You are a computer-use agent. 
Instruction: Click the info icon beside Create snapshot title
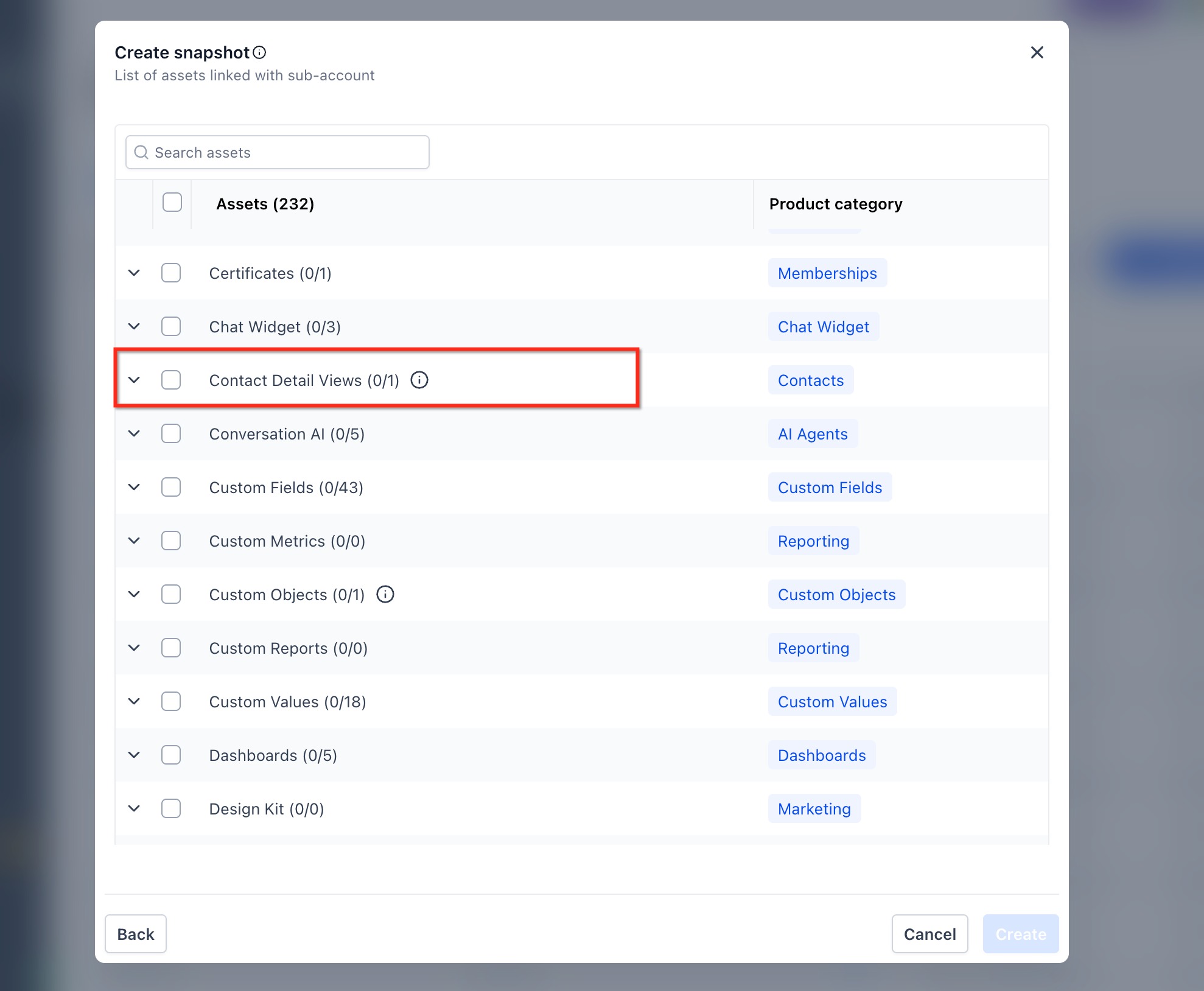tap(259, 52)
